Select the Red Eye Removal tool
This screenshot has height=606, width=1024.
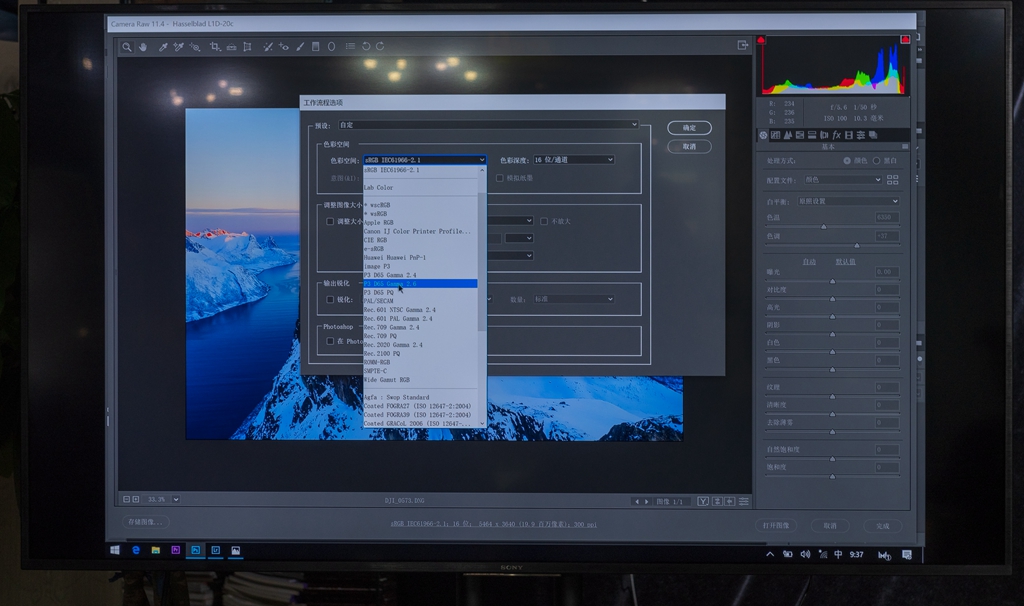tap(283, 47)
